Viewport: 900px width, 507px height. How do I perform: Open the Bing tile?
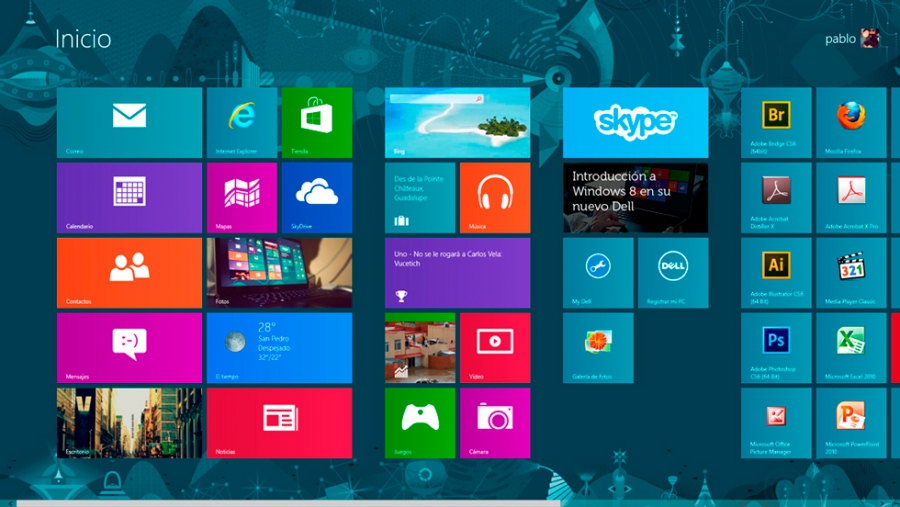click(457, 122)
